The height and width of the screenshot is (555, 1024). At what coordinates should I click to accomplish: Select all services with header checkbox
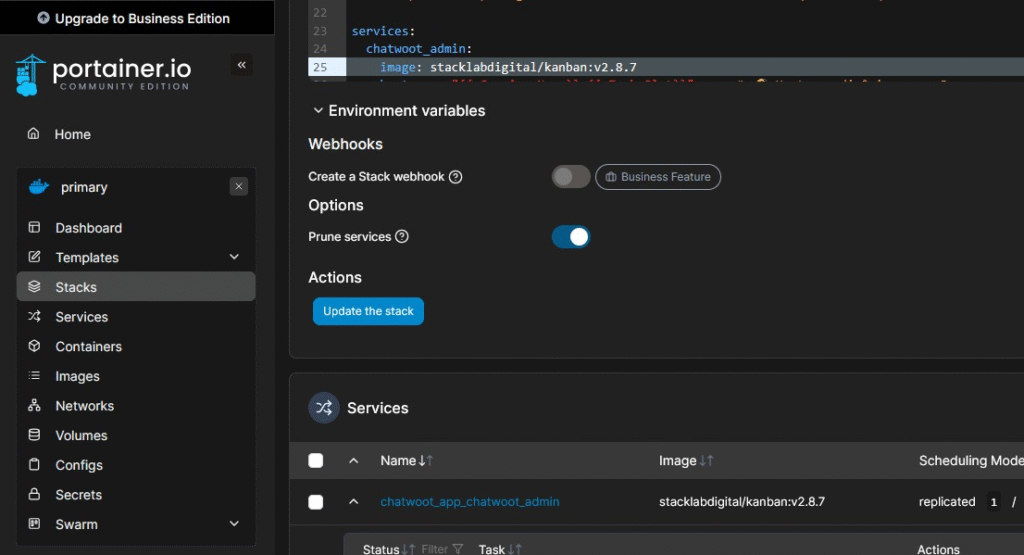316,461
